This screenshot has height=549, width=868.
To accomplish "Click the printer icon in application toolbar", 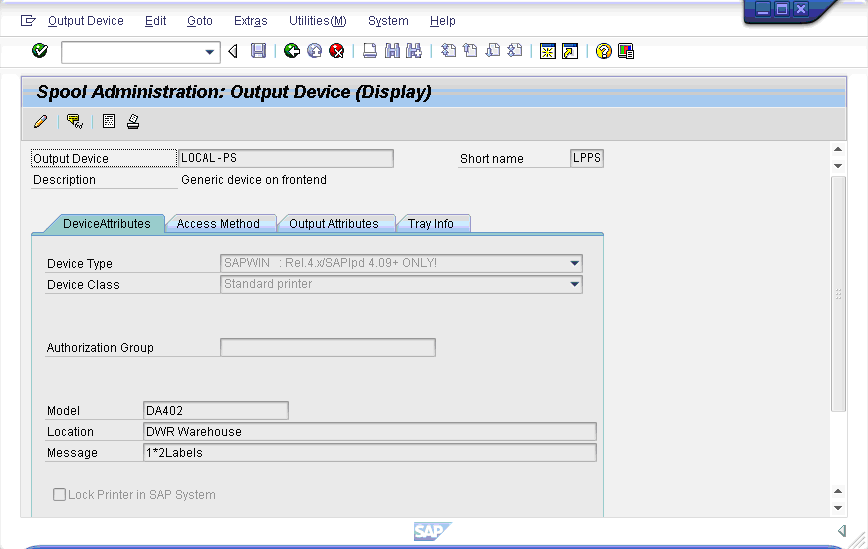I will 133,122.
